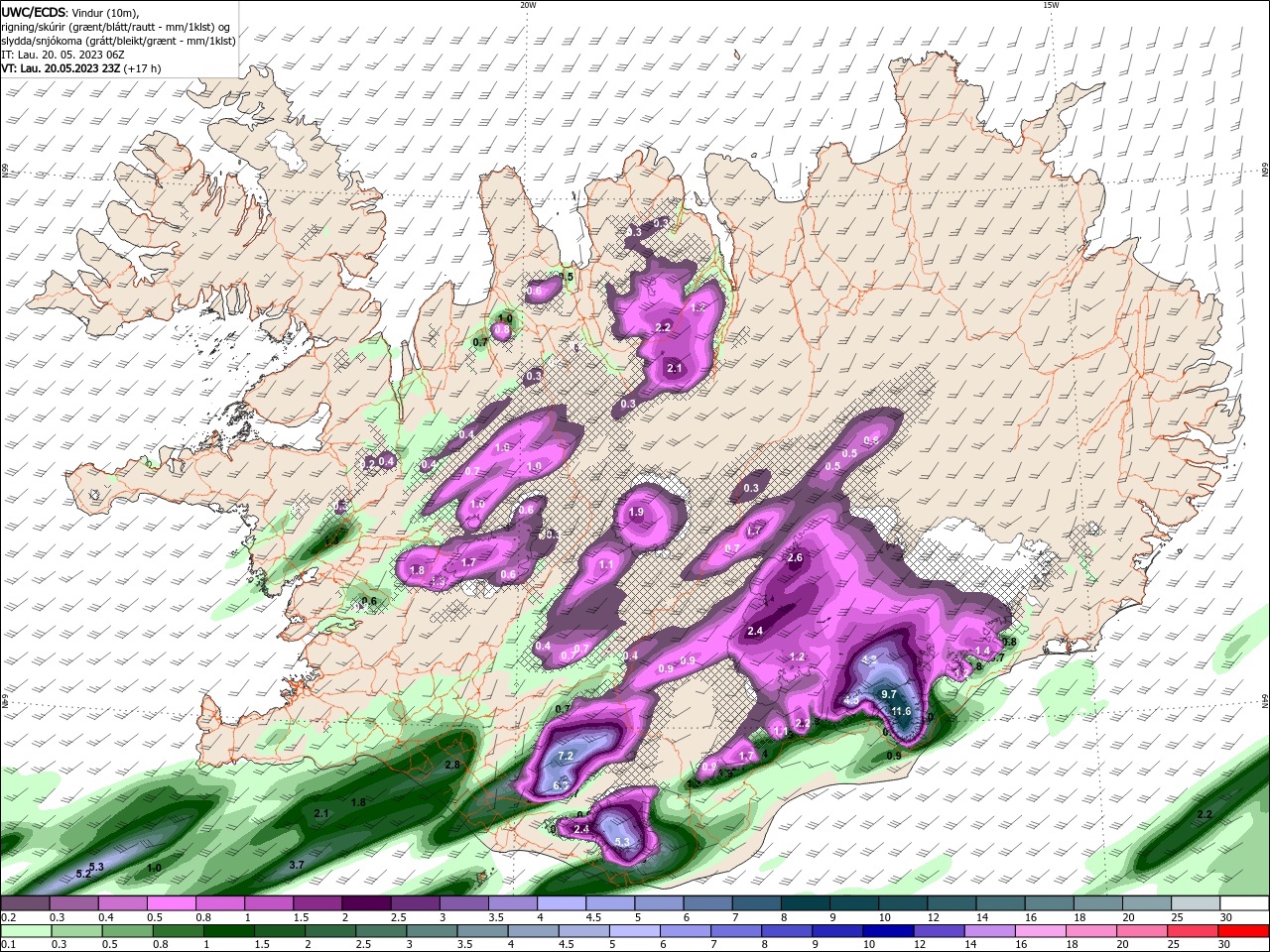Click the lavender 4 swatch in snow legend
This screenshot has width=1270, height=952.
pyautogui.click(x=562, y=903)
